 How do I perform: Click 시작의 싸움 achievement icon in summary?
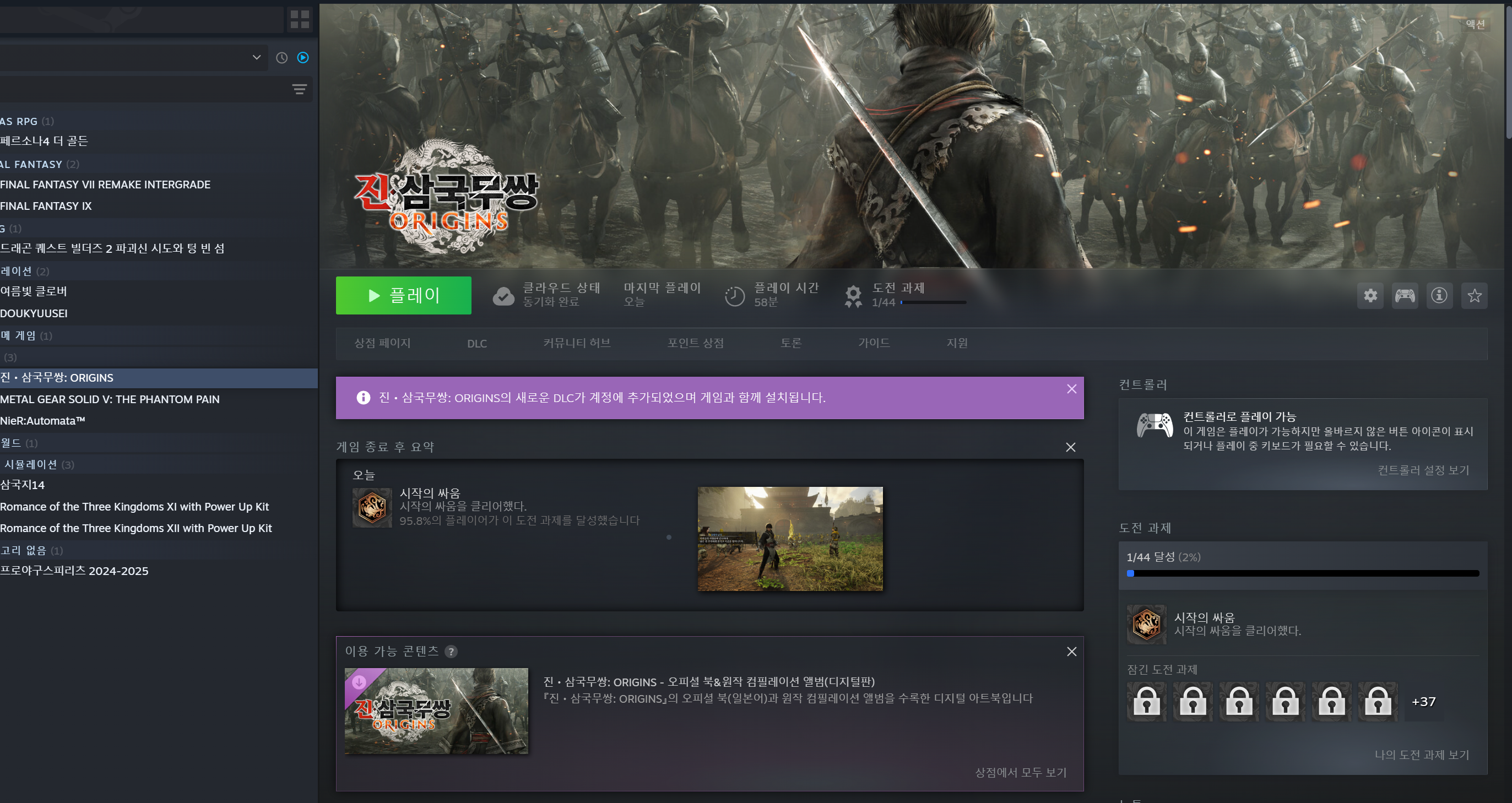coord(372,507)
